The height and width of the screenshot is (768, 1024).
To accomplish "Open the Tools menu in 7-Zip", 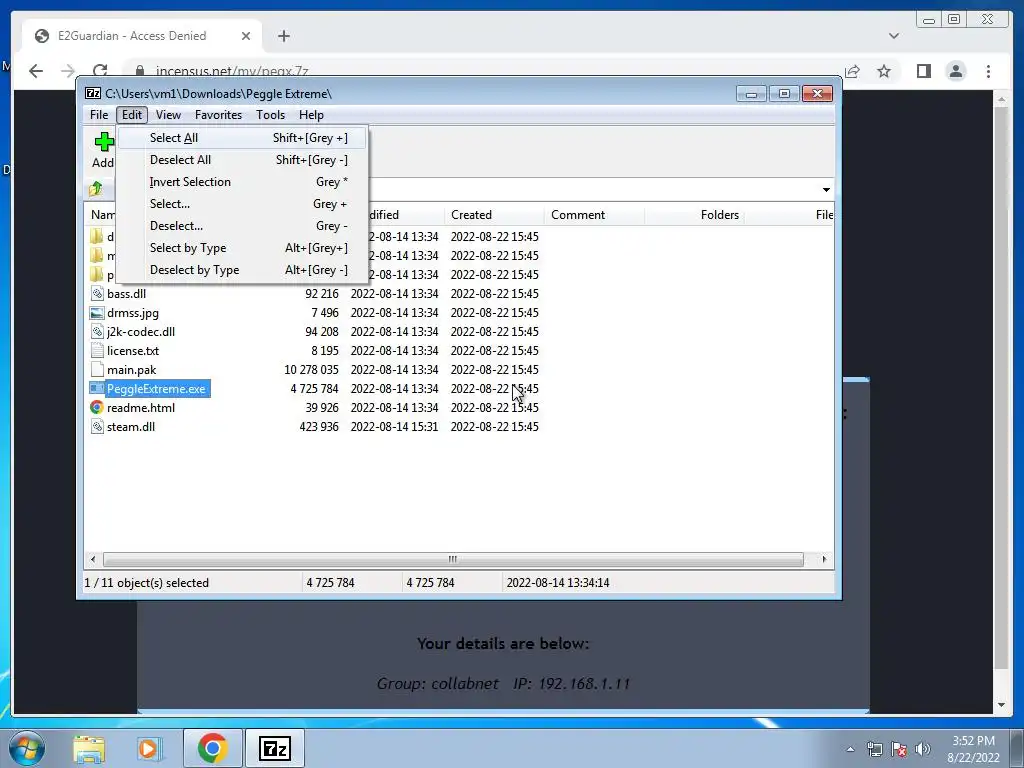I will (x=270, y=115).
